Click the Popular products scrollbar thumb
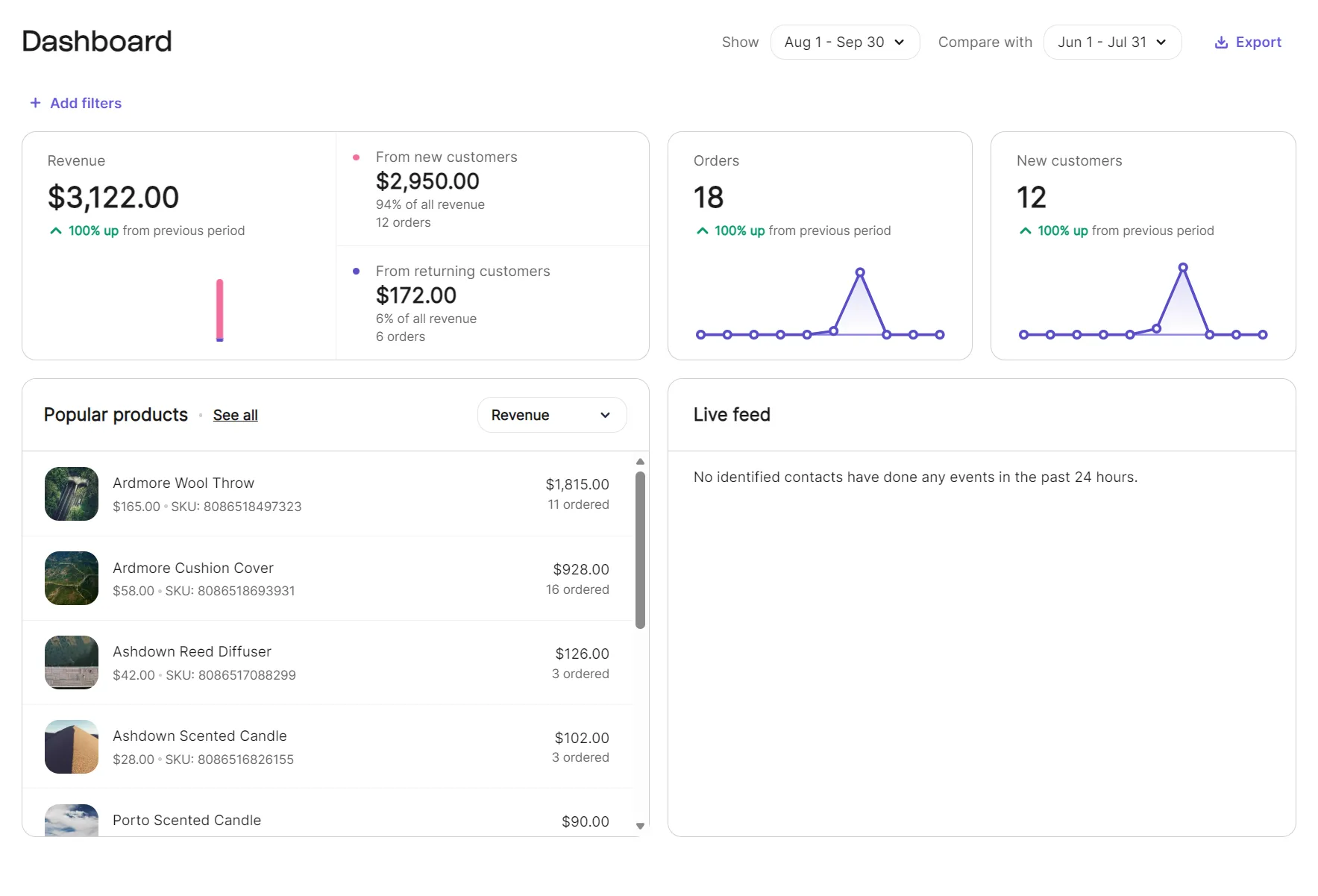 640,550
